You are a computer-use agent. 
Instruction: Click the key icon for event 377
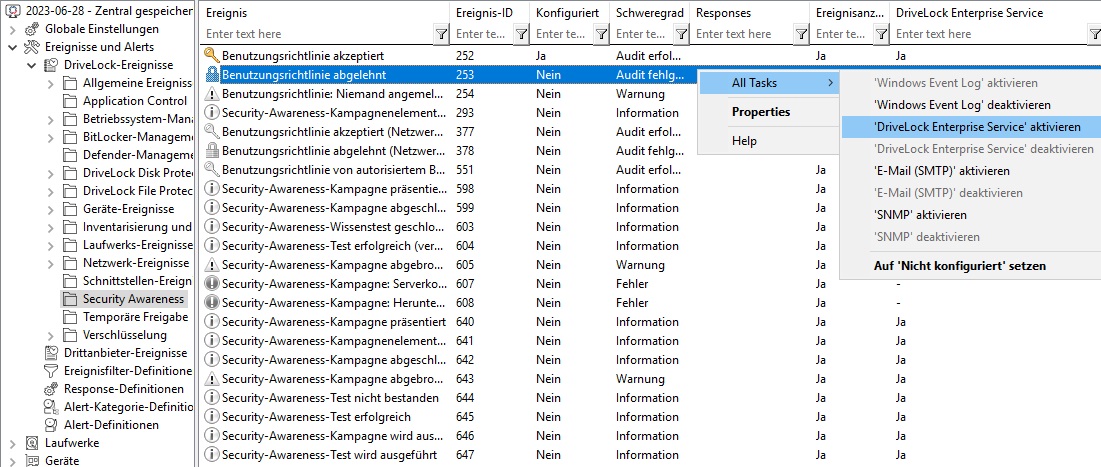pos(211,131)
